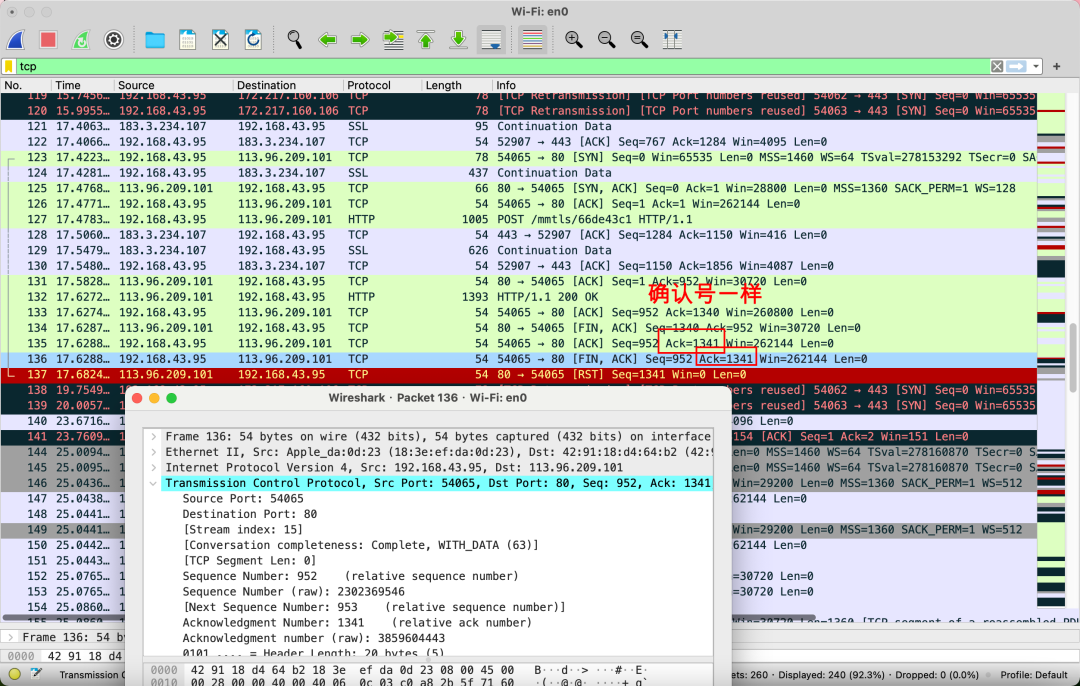The height and width of the screenshot is (686, 1080).
Task: Select the Acknowledgment Number: 1341 field
Action: [357, 623]
